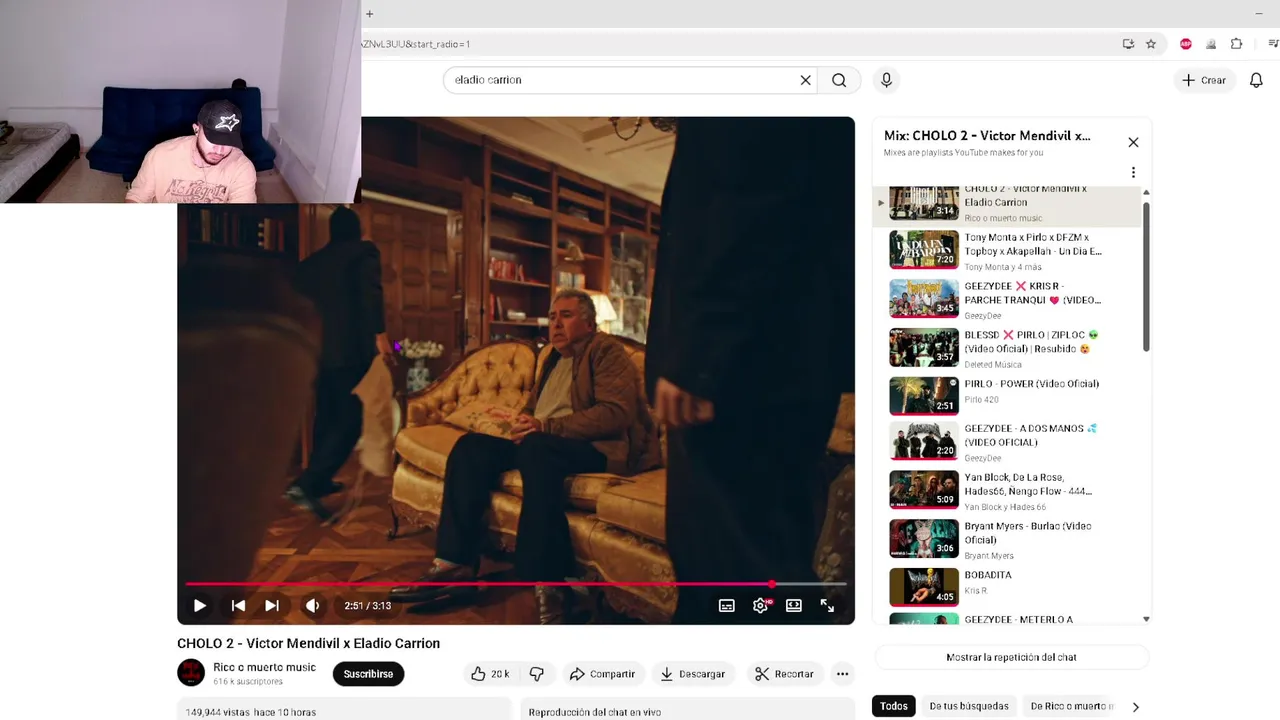Screen dimensions: 1280x720
Task: Start voice search with the microphone
Action: pos(886,80)
